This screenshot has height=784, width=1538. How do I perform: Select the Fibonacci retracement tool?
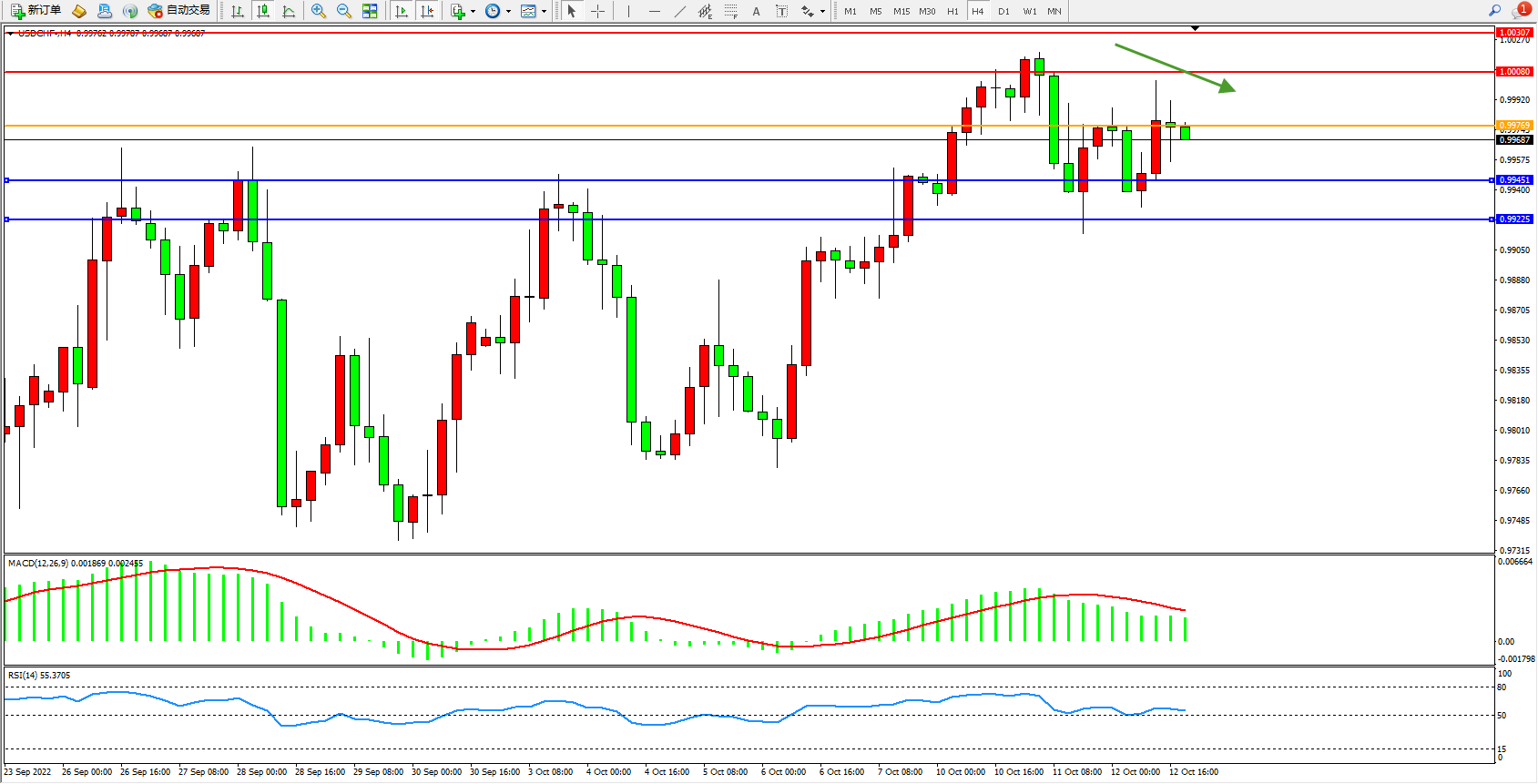730,11
